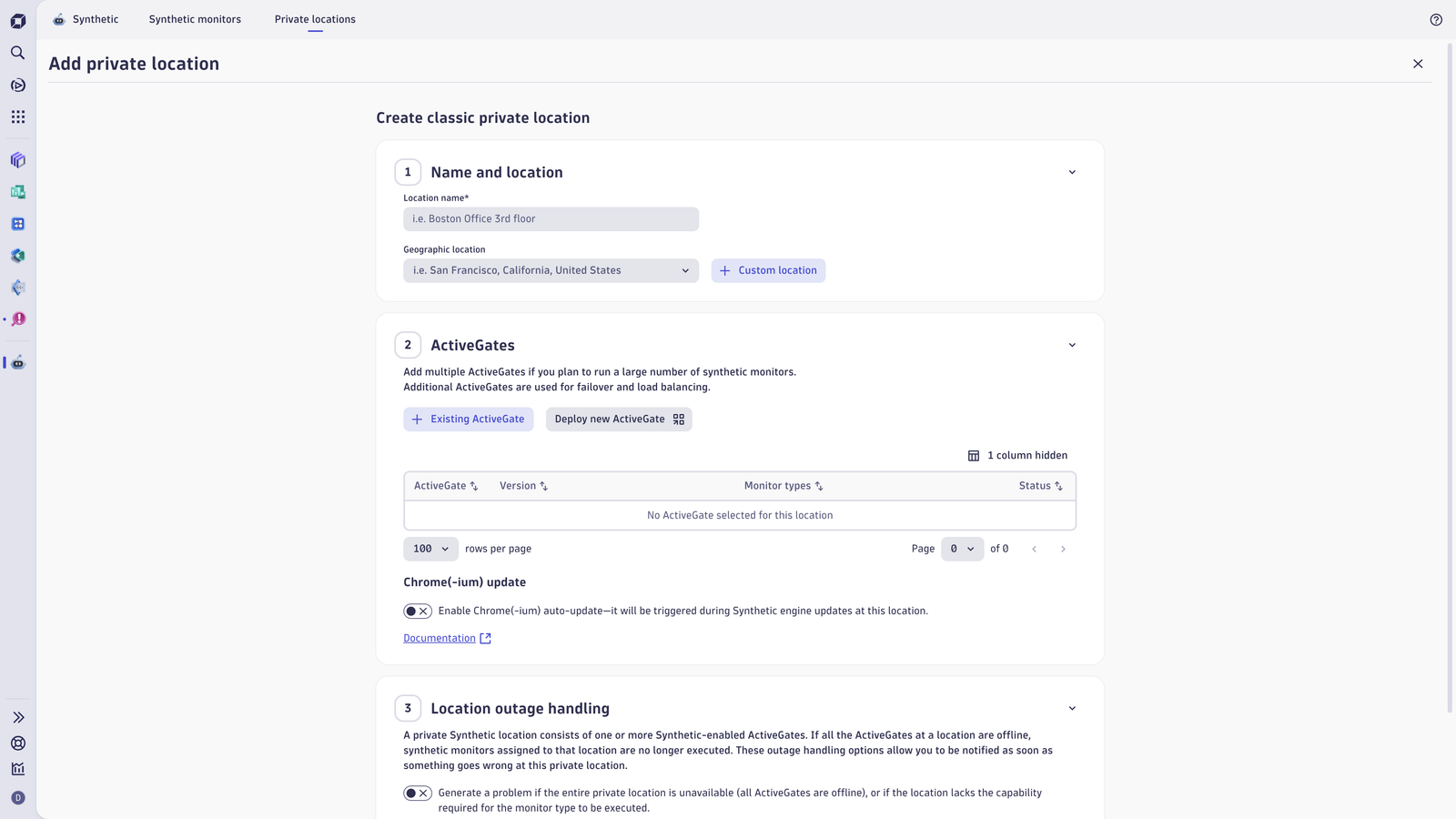Open the apps grid launcher

18,117
